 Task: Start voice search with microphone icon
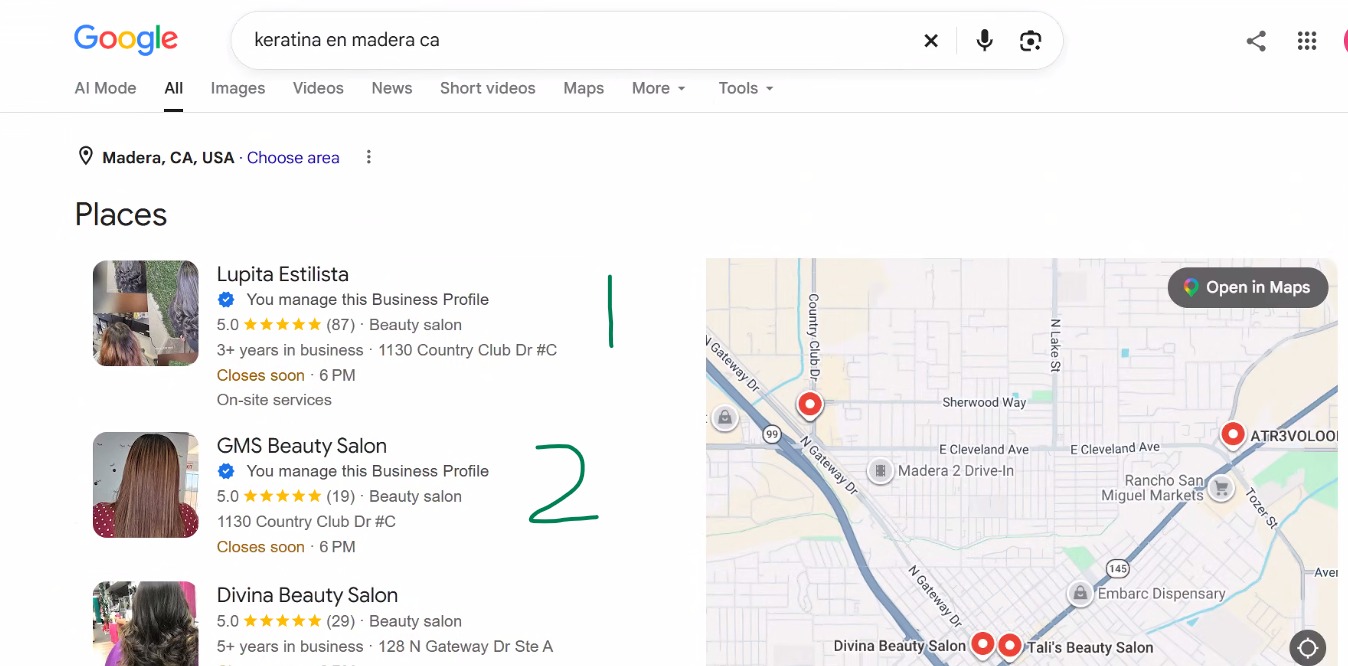click(985, 41)
